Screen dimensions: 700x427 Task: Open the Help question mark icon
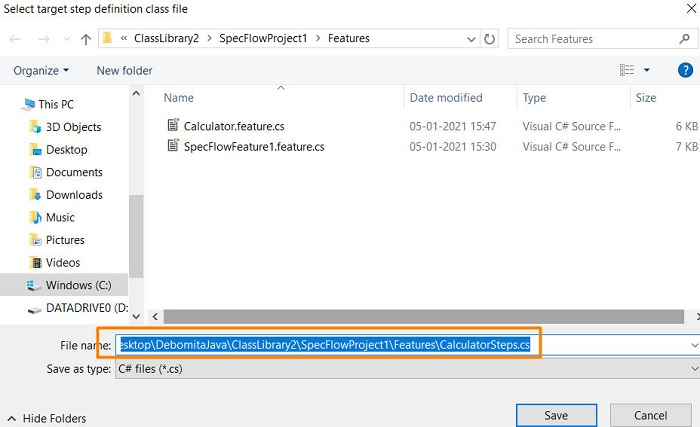(685, 70)
